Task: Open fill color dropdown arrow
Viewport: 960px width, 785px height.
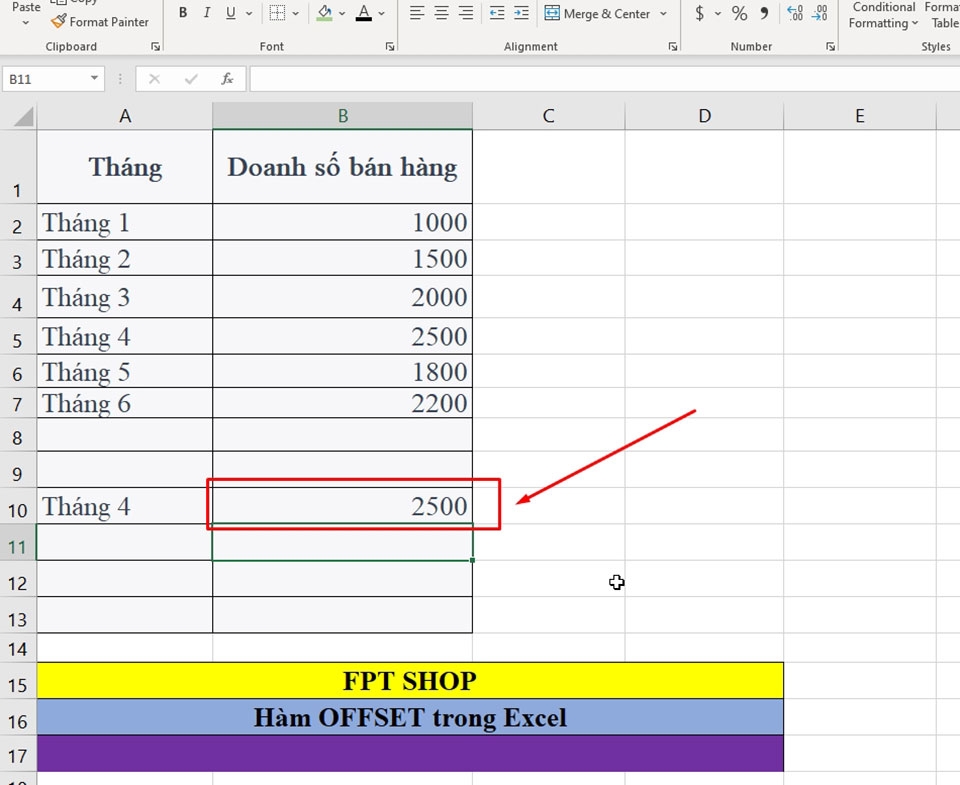Action: (342, 13)
